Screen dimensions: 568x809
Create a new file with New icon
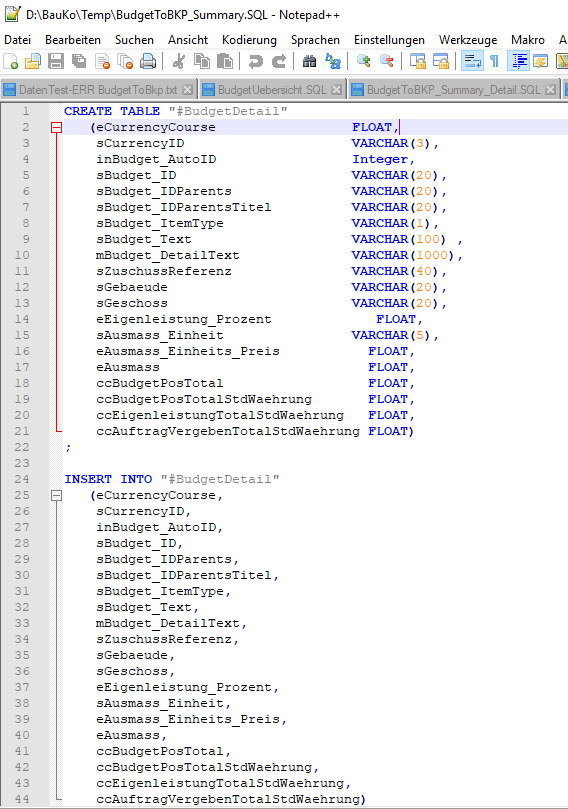[x=11, y=61]
